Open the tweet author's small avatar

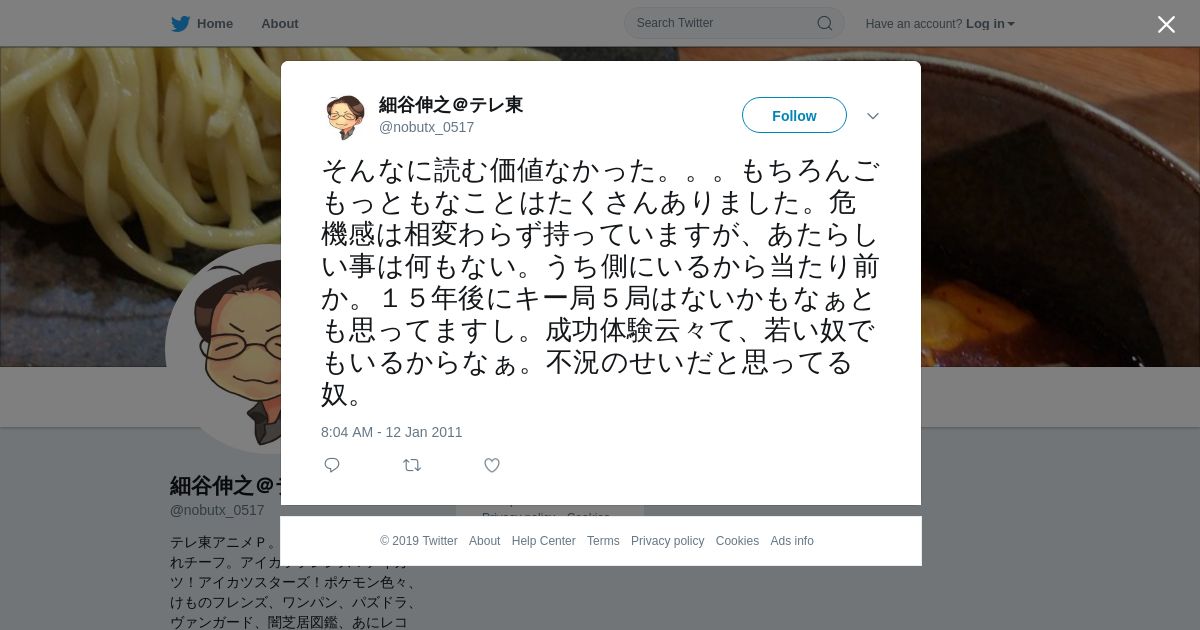[345, 117]
